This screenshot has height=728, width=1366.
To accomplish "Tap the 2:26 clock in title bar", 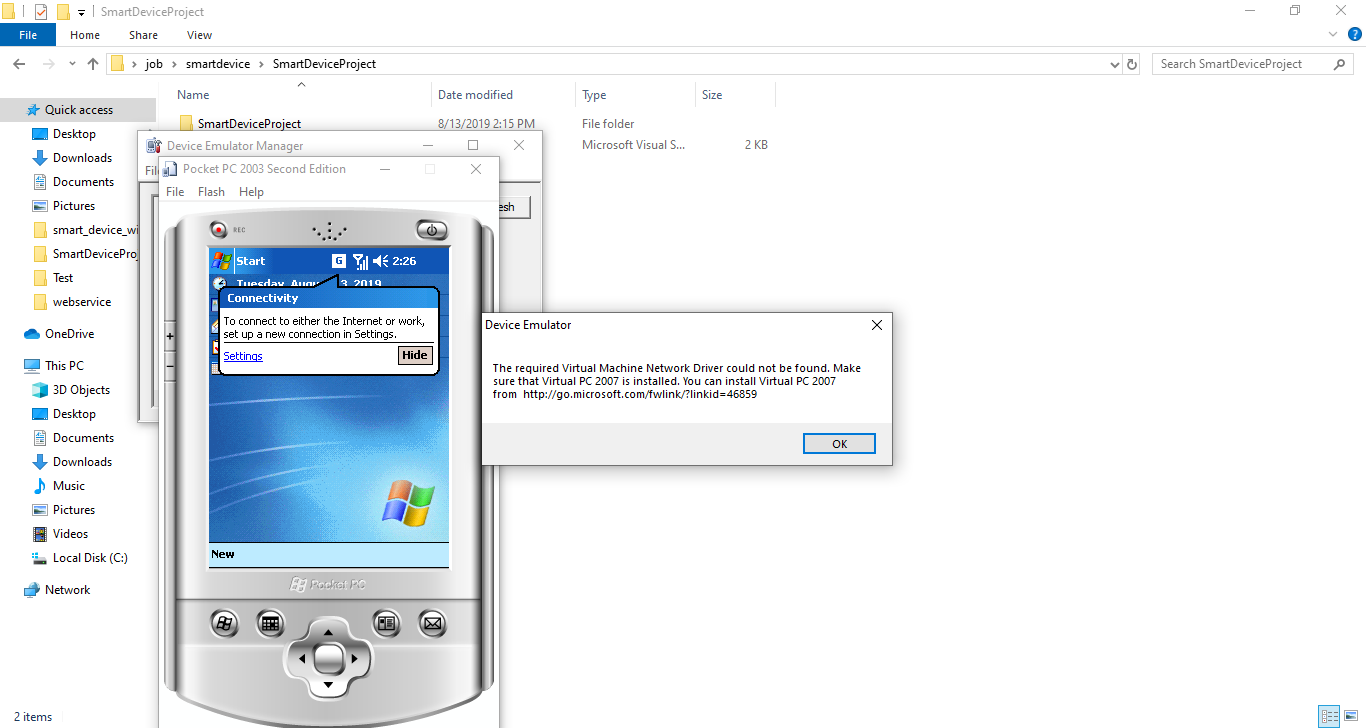I will coord(404,261).
